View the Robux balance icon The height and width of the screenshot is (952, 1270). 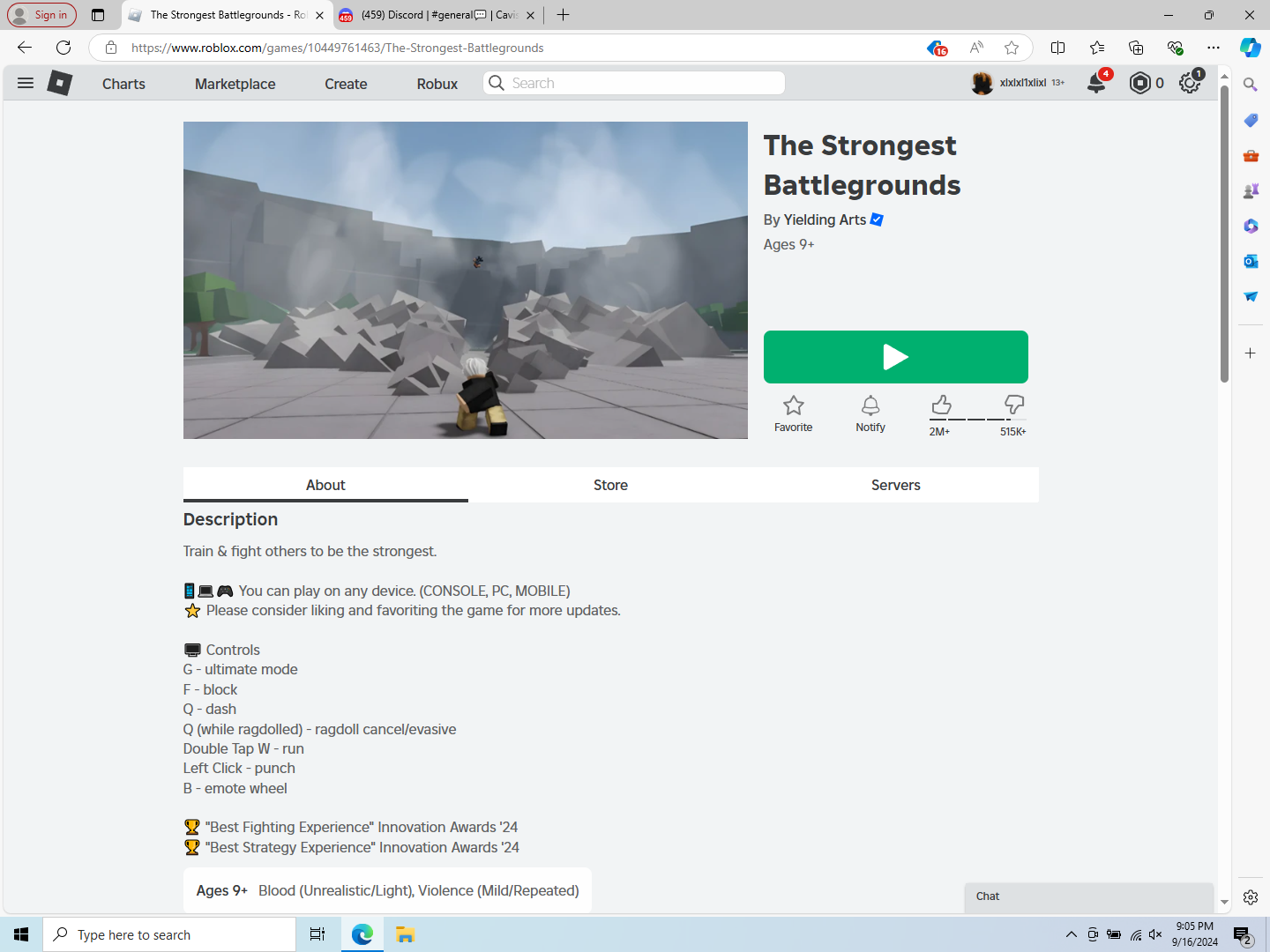[1140, 83]
